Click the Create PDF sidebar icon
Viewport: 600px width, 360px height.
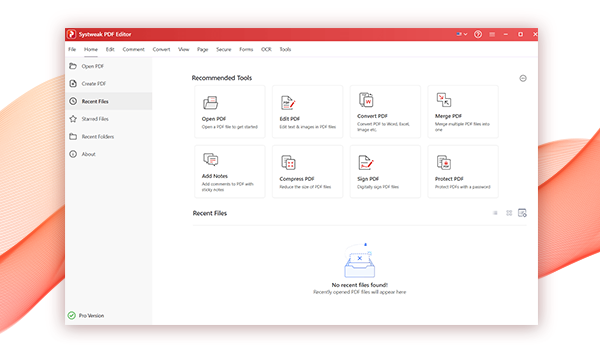tap(73, 83)
